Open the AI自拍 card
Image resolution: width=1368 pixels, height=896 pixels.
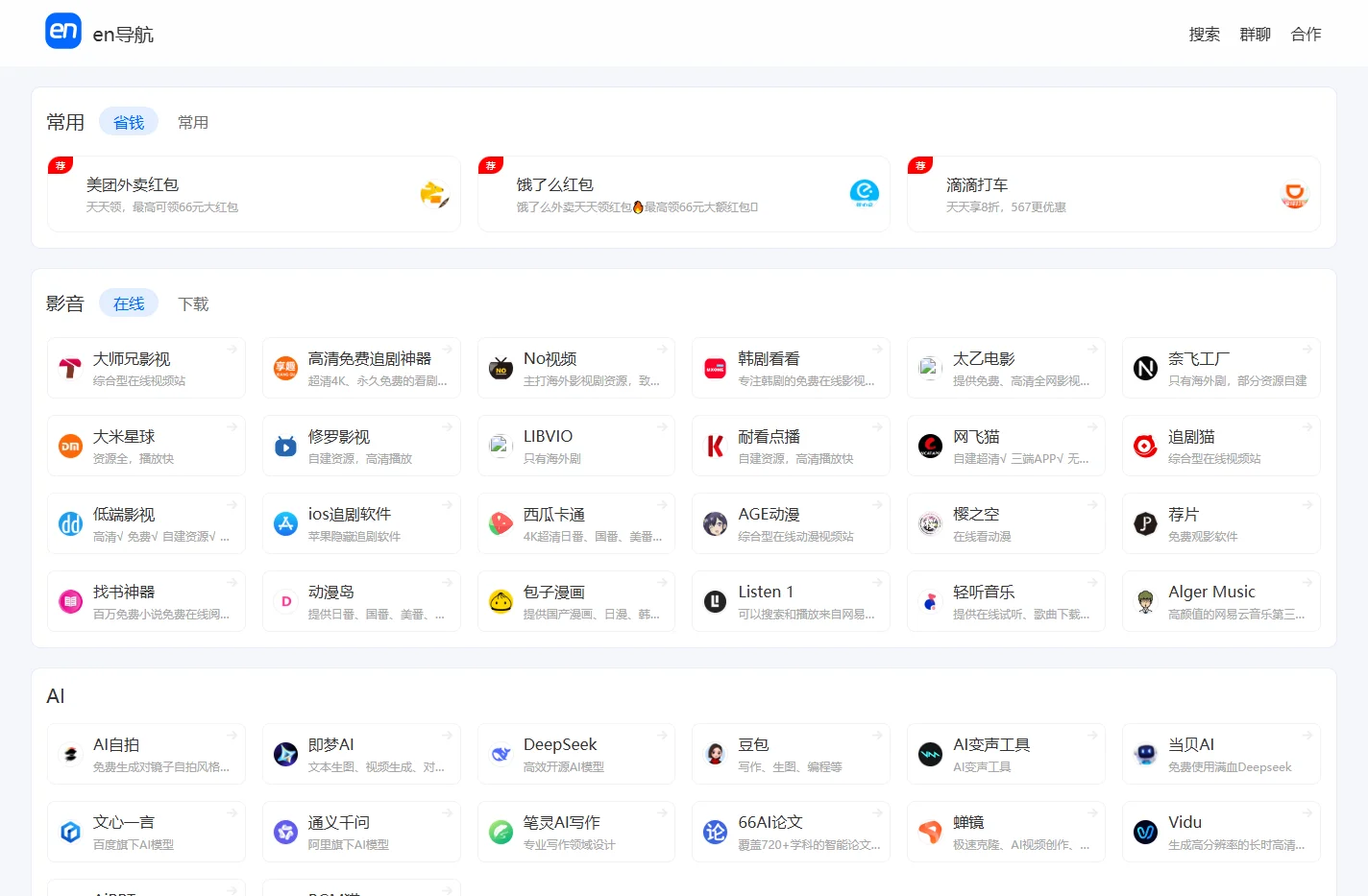(146, 754)
